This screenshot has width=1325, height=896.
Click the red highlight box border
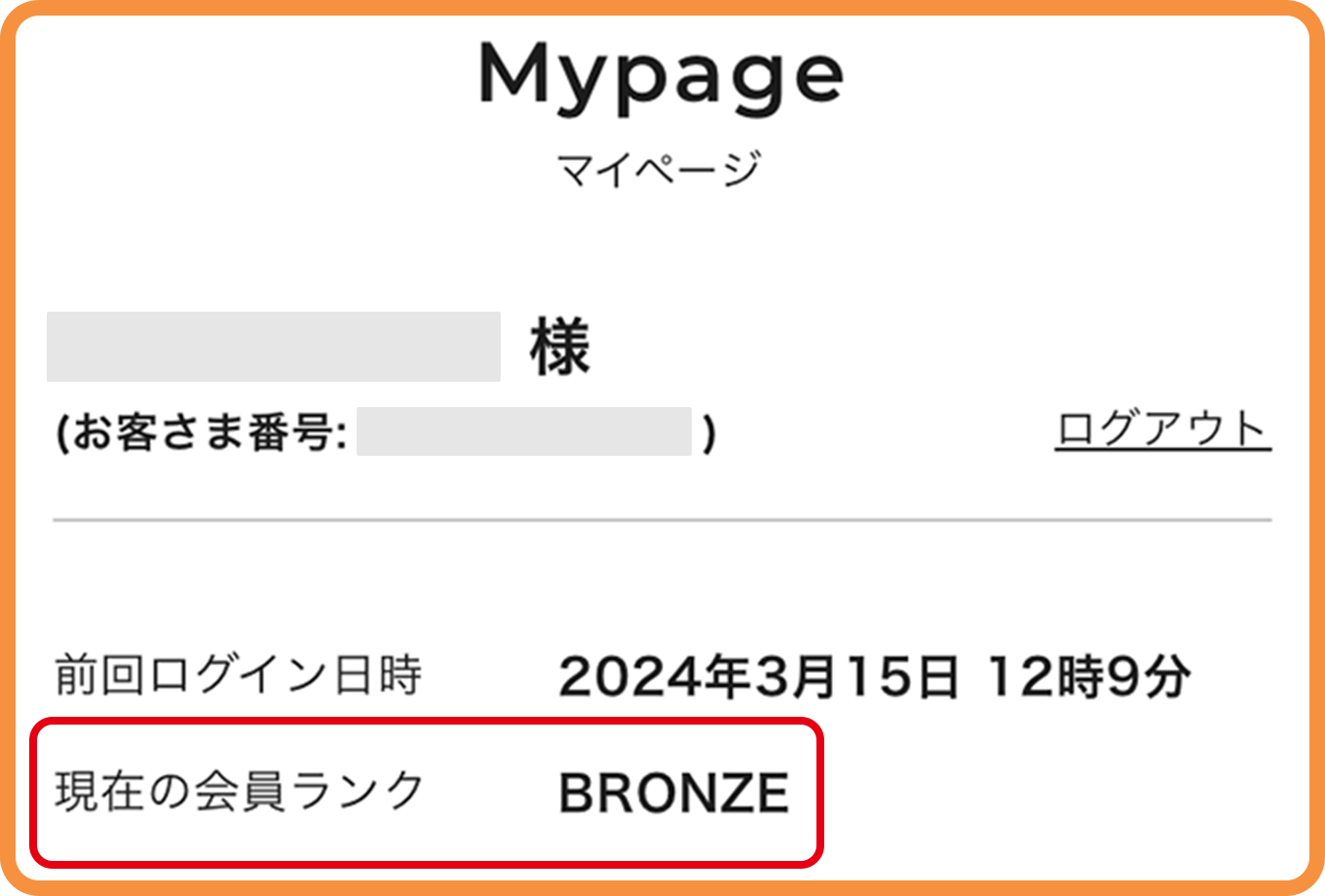(427, 722)
